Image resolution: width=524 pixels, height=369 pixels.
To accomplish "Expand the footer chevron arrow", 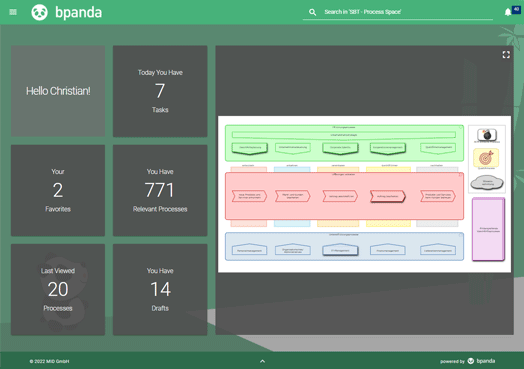I will 262,361.
